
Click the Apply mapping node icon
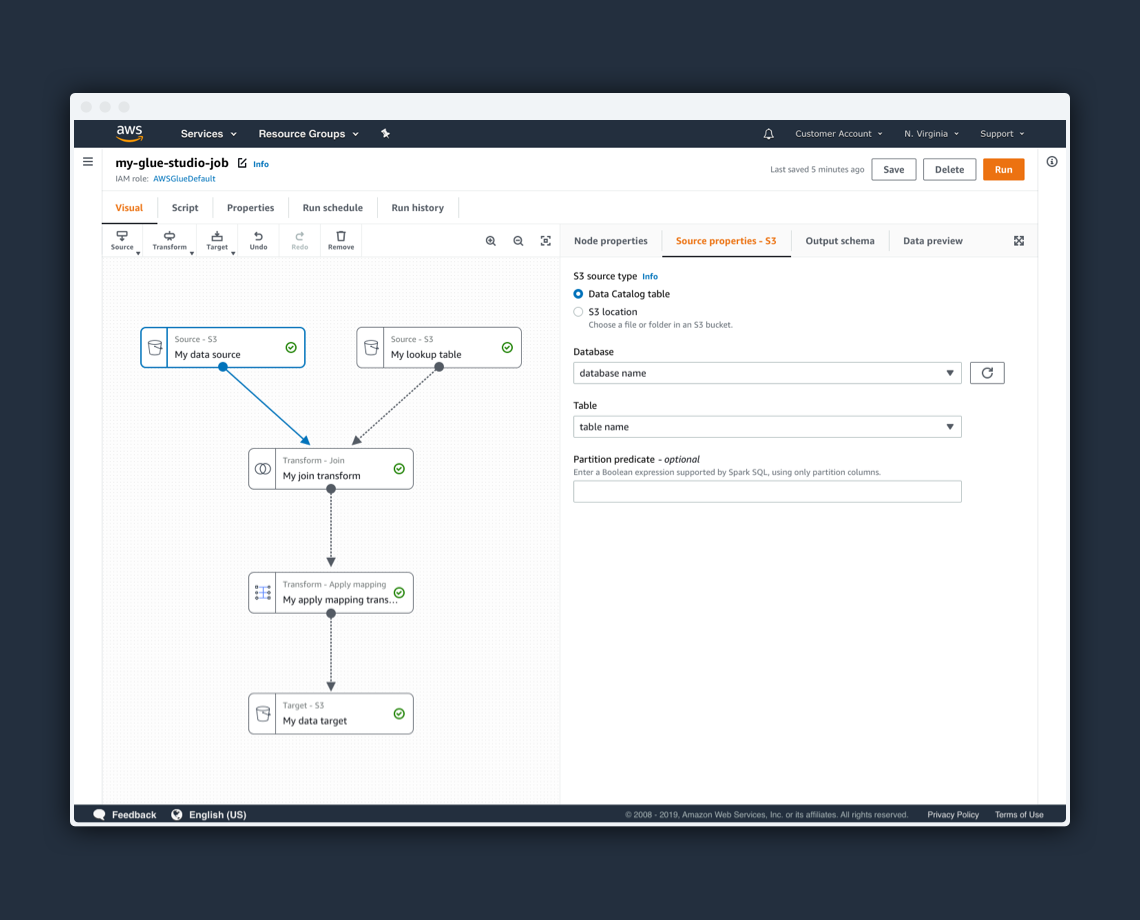click(x=262, y=593)
